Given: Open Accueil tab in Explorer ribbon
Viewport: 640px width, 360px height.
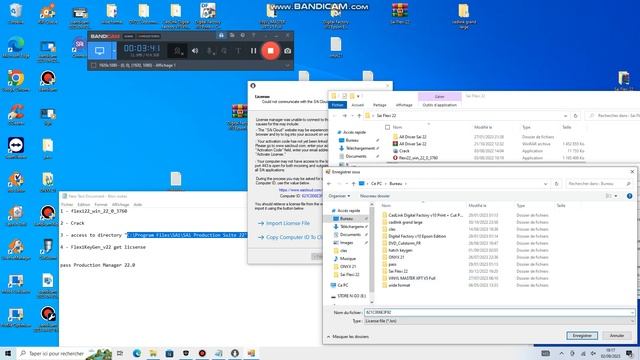Looking at the screenshot, I should click(x=358, y=105).
